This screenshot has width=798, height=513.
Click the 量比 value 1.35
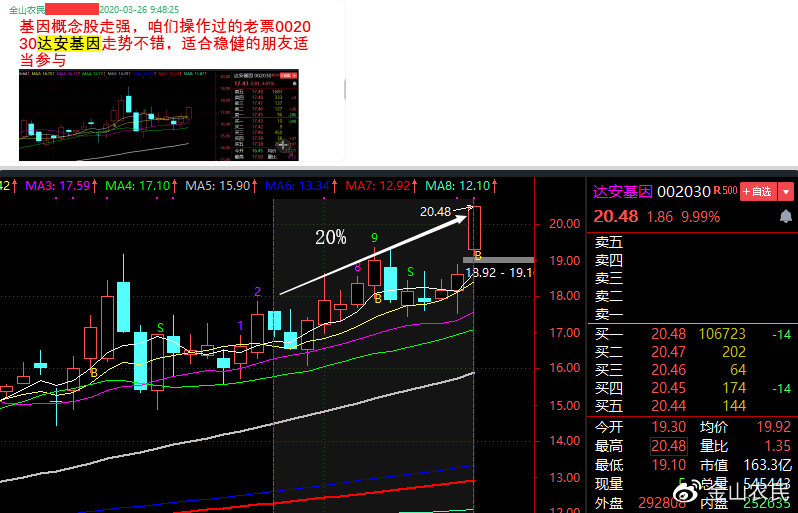pos(778,446)
